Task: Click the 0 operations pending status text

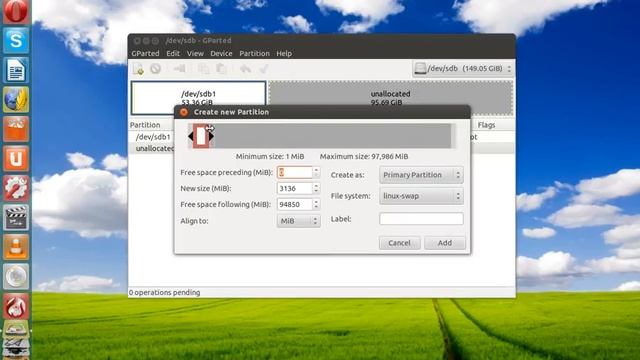Action: (x=164, y=292)
